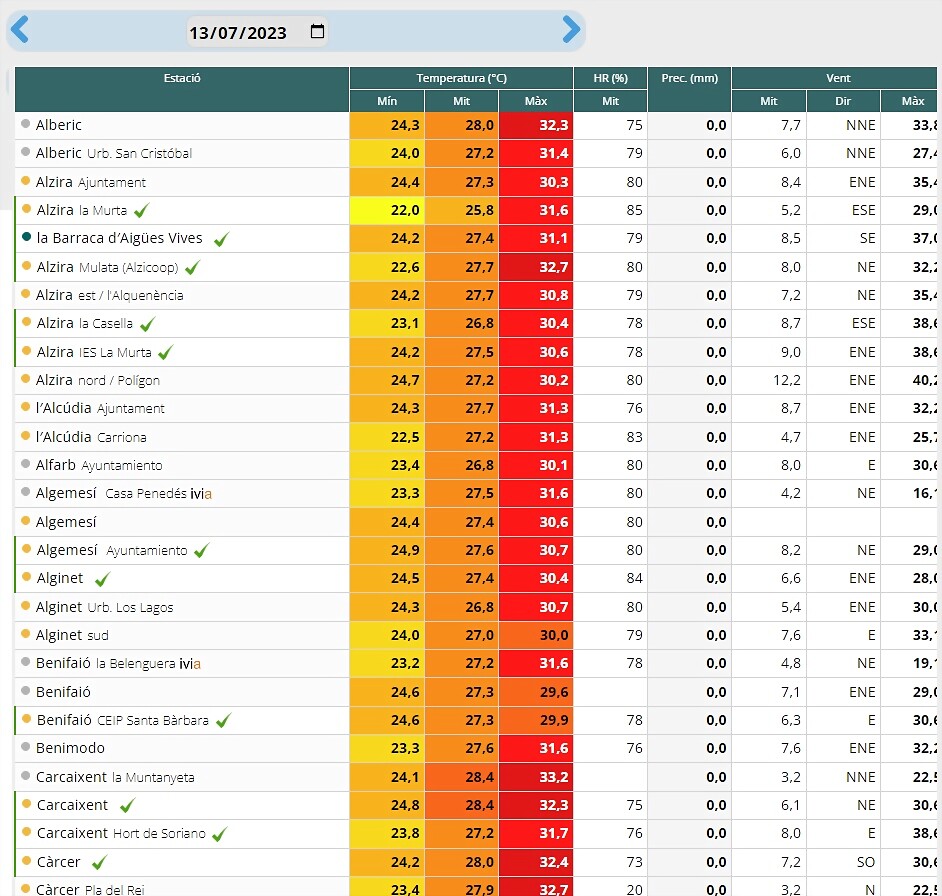Open the Alginet sud station
This screenshot has height=896, width=942.
[72, 635]
